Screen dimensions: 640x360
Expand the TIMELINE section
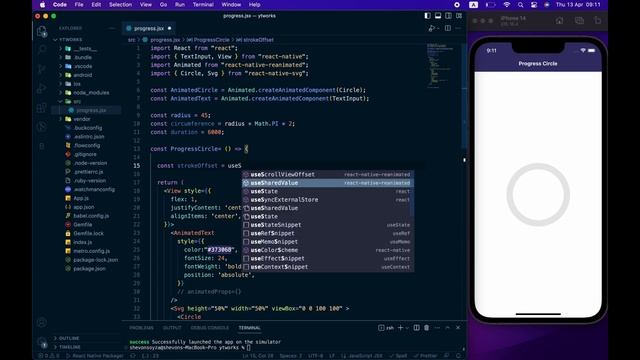tap(70, 347)
